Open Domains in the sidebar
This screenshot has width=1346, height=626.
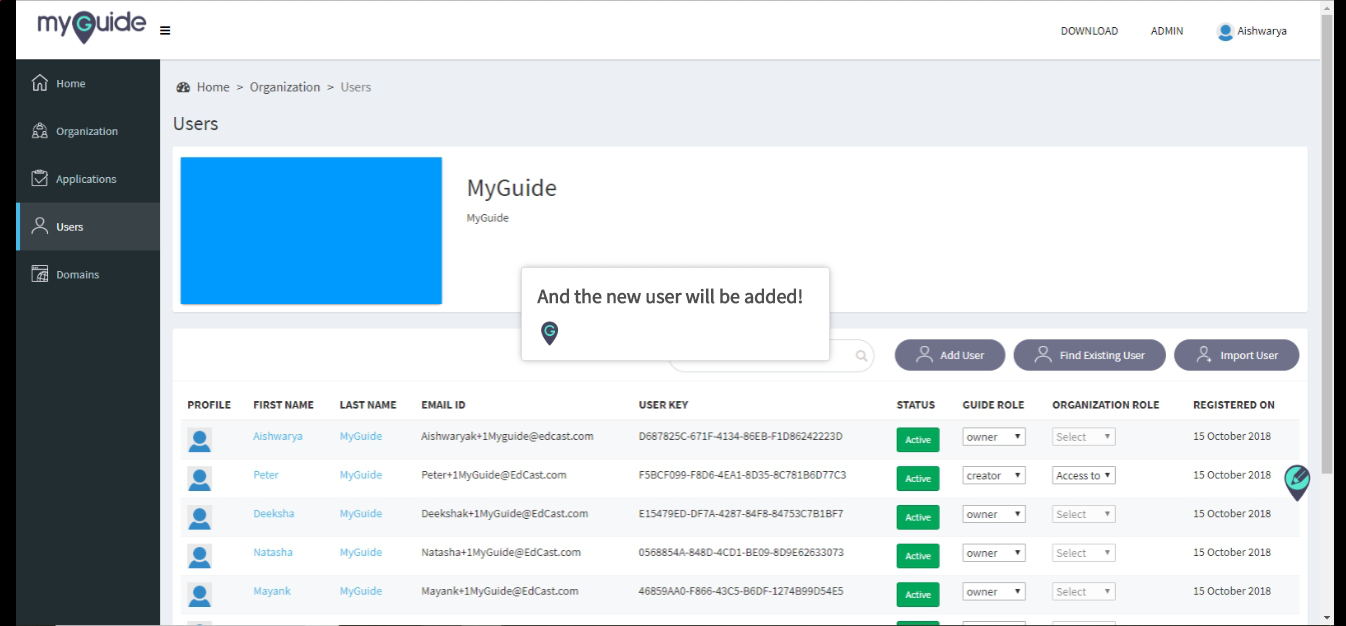pos(88,274)
